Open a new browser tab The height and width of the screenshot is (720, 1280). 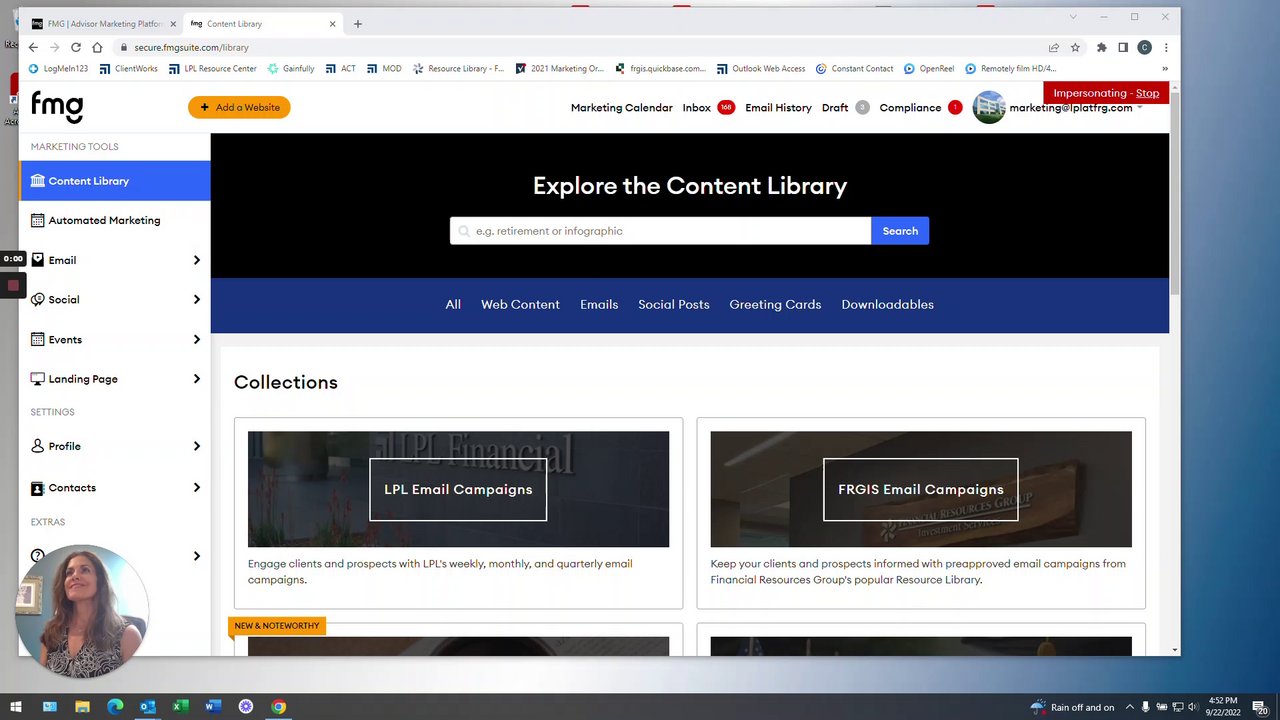click(x=358, y=24)
